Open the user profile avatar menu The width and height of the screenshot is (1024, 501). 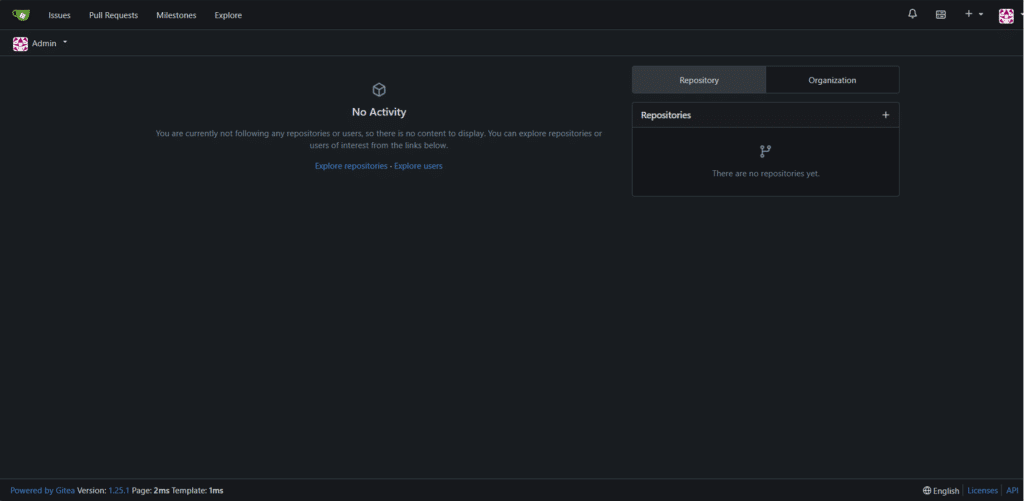[x=1007, y=15]
